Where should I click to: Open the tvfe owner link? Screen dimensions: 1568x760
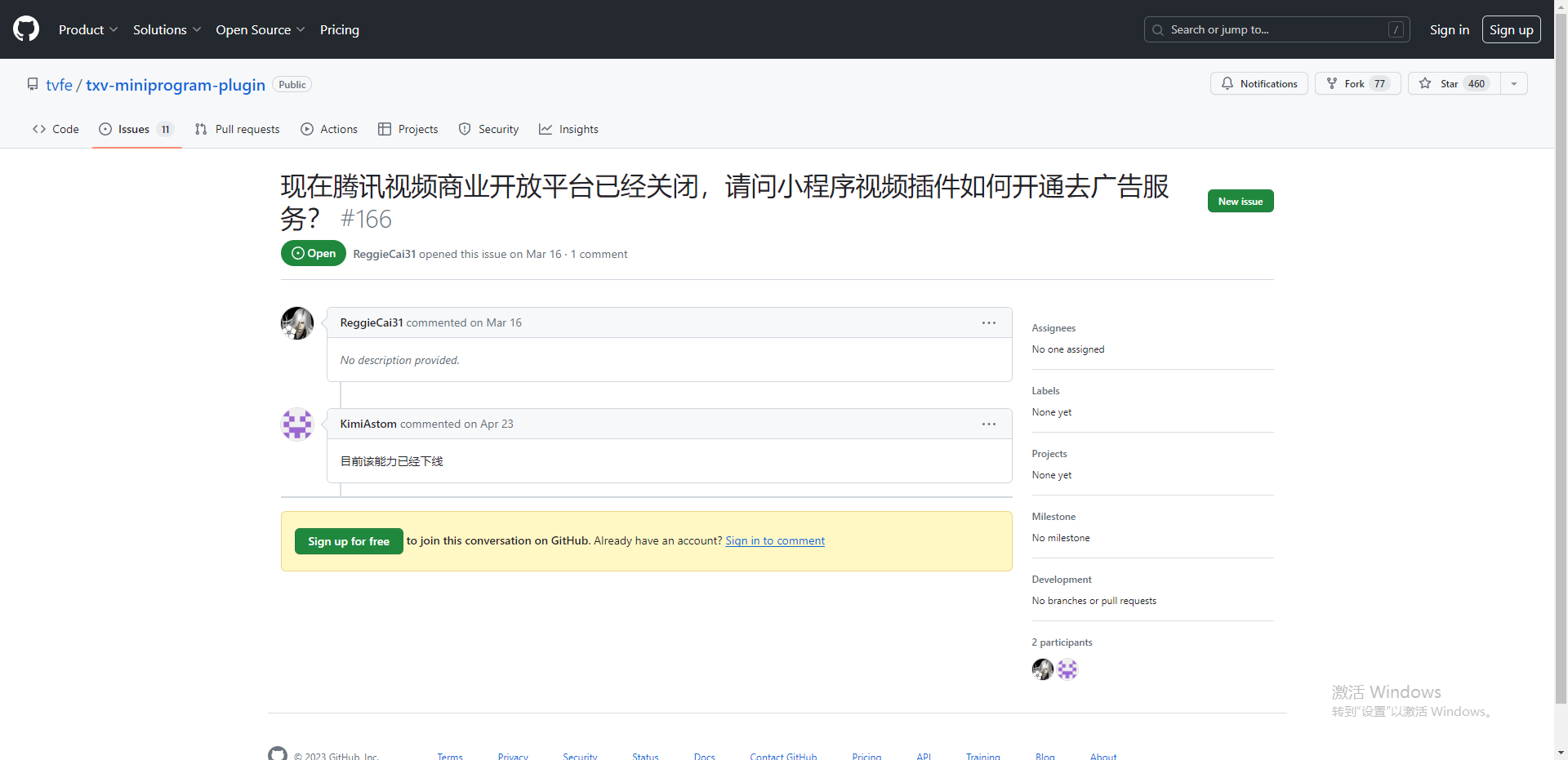pos(59,85)
